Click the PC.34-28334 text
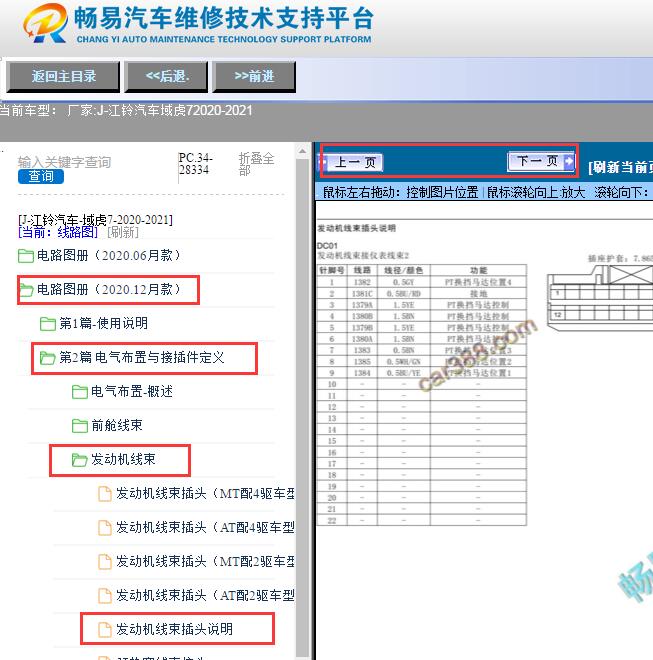Image resolution: width=653 pixels, height=660 pixels. [x=195, y=164]
